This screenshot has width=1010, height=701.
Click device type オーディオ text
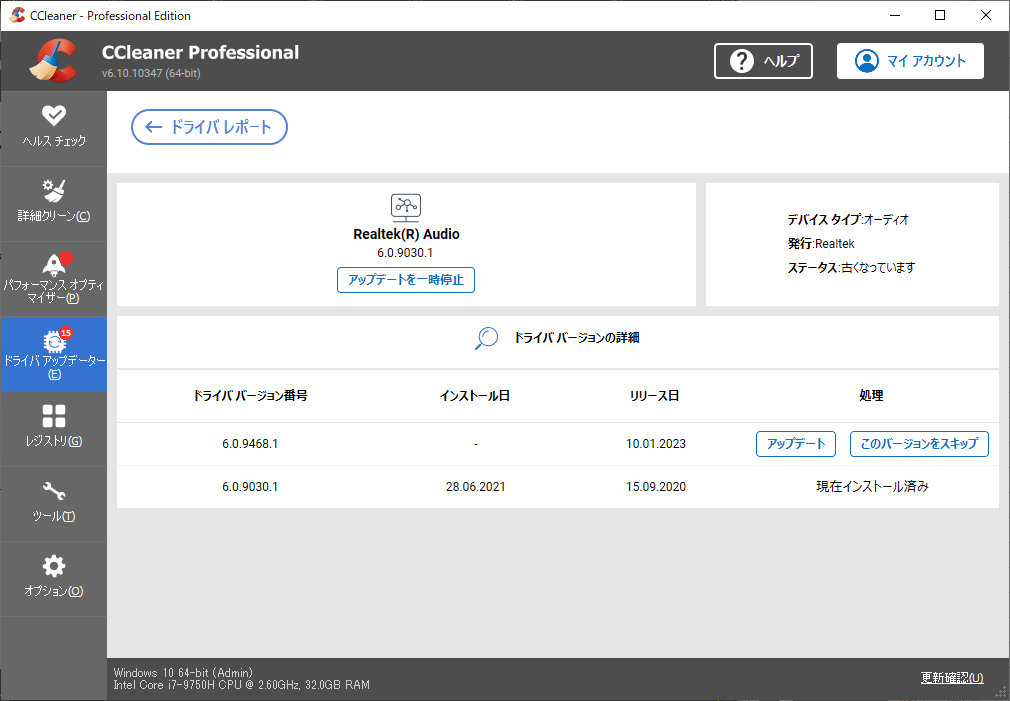[x=886, y=220]
